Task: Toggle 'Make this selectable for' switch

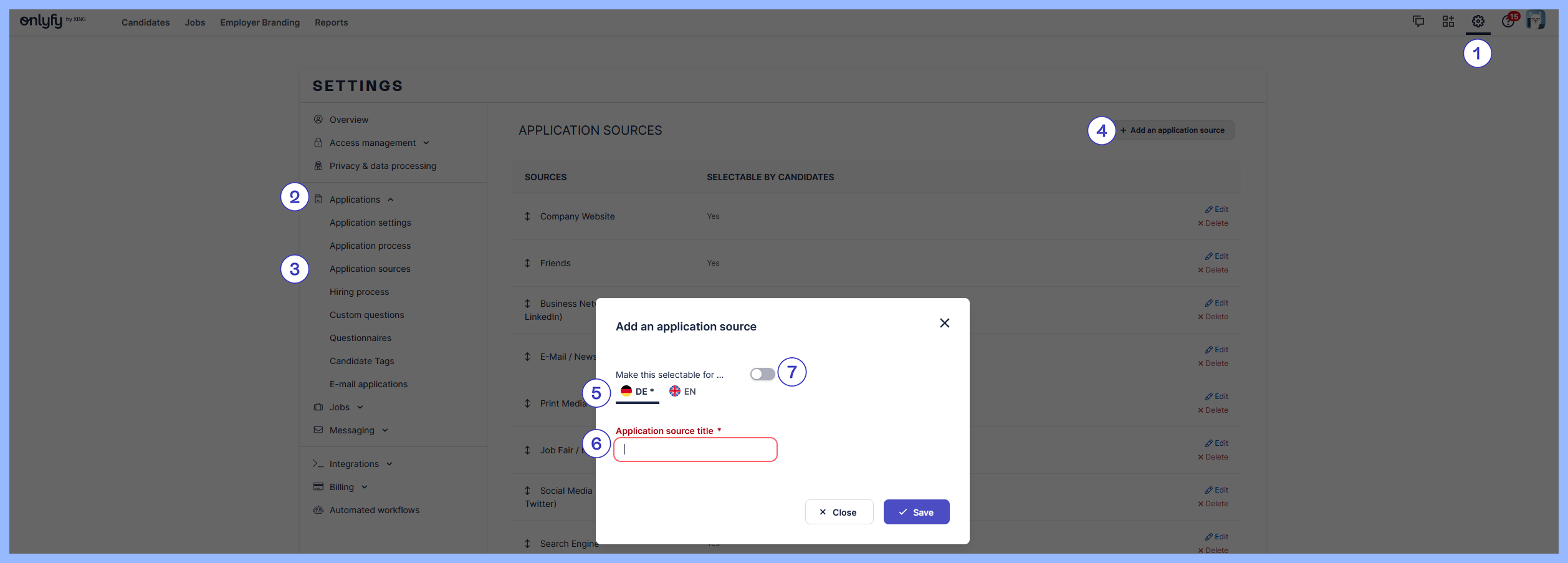Action: click(x=762, y=374)
